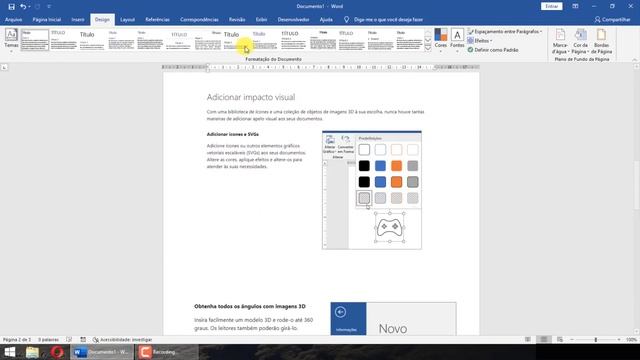Viewport: 640px width, 360px height.
Task: Click the tab selector at ruler corner
Action: pos(4,67)
